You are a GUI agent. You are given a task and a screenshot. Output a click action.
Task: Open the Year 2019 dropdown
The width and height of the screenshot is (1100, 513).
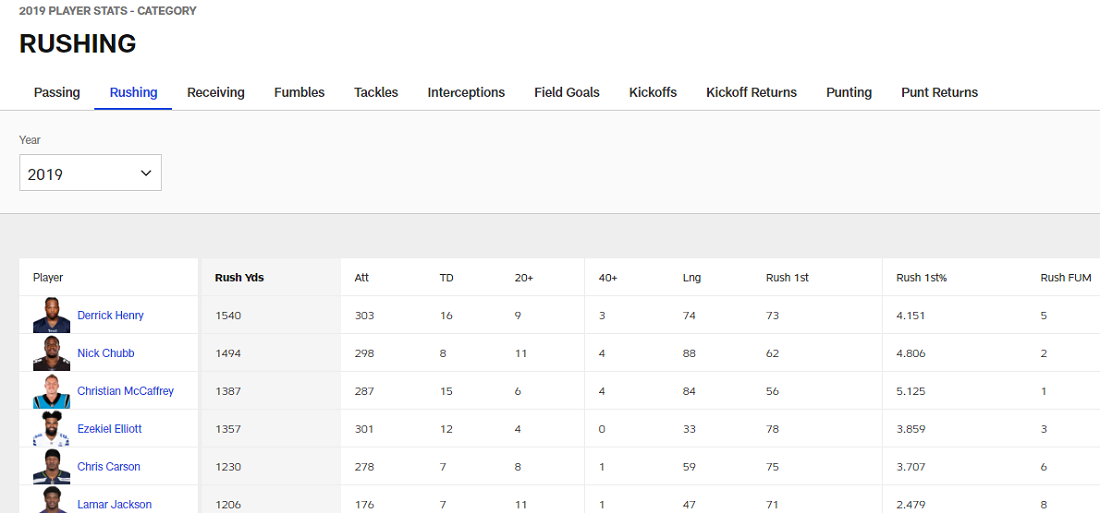[x=90, y=173]
